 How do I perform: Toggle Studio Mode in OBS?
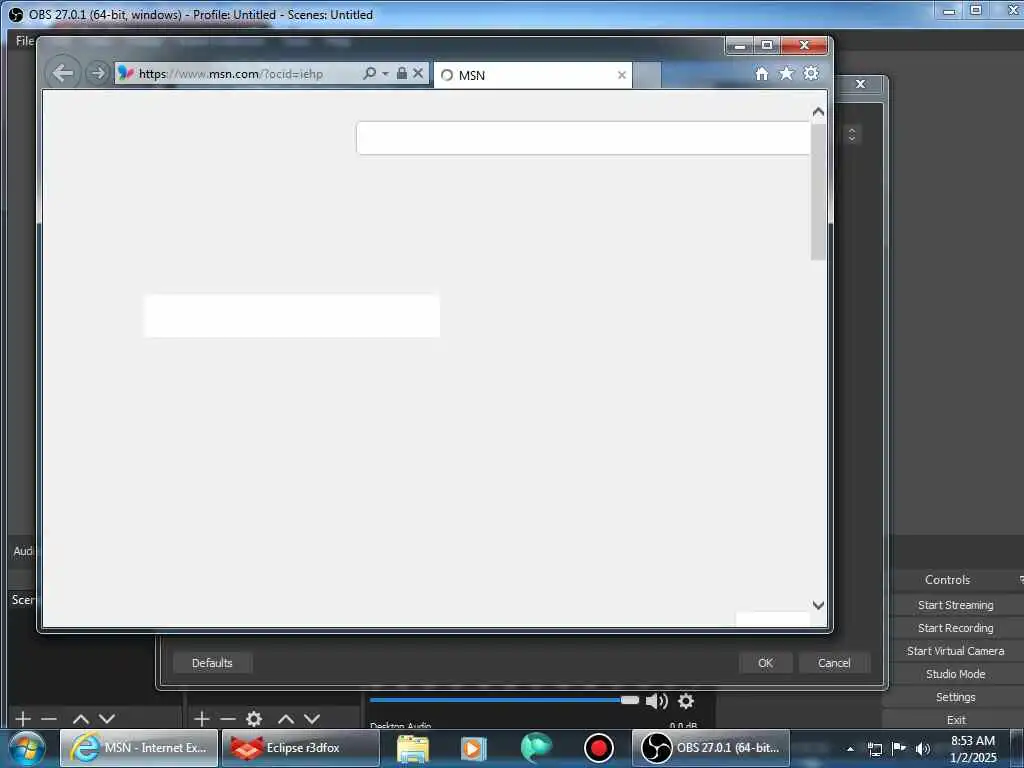coord(955,674)
